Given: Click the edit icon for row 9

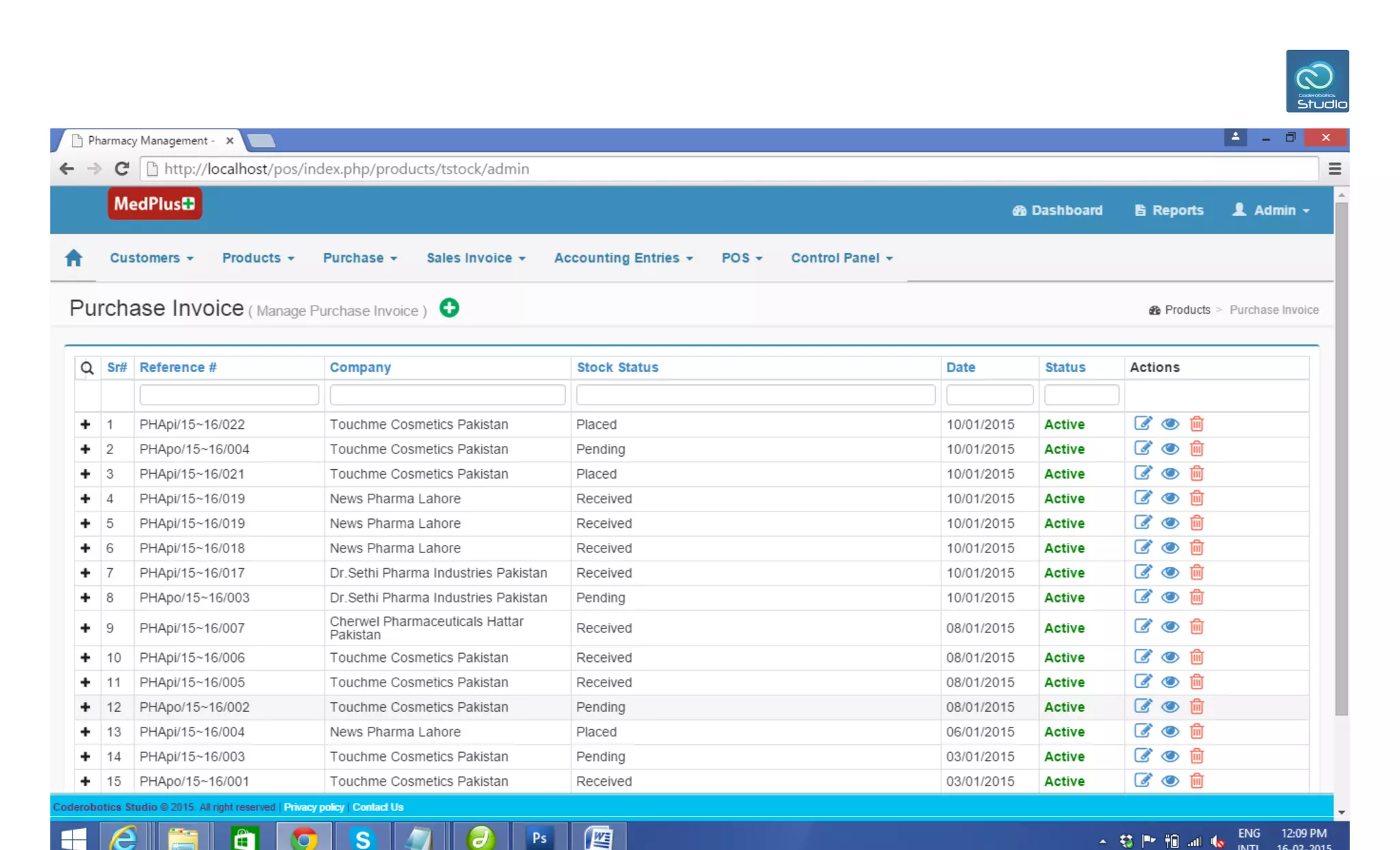Looking at the screenshot, I should (x=1142, y=627).
